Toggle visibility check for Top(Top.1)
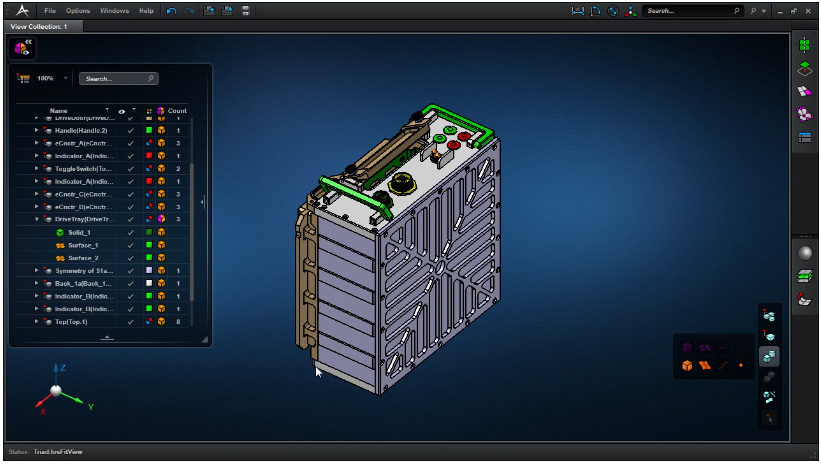821x467 pixels. pyautogui.click(x=130, y=321)
